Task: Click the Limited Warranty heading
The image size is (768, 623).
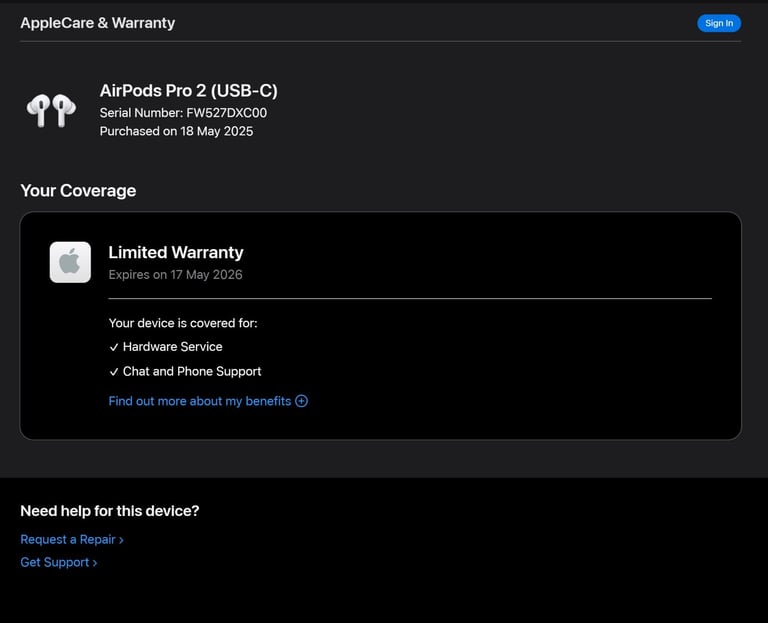Action: (x=176, y=253)
